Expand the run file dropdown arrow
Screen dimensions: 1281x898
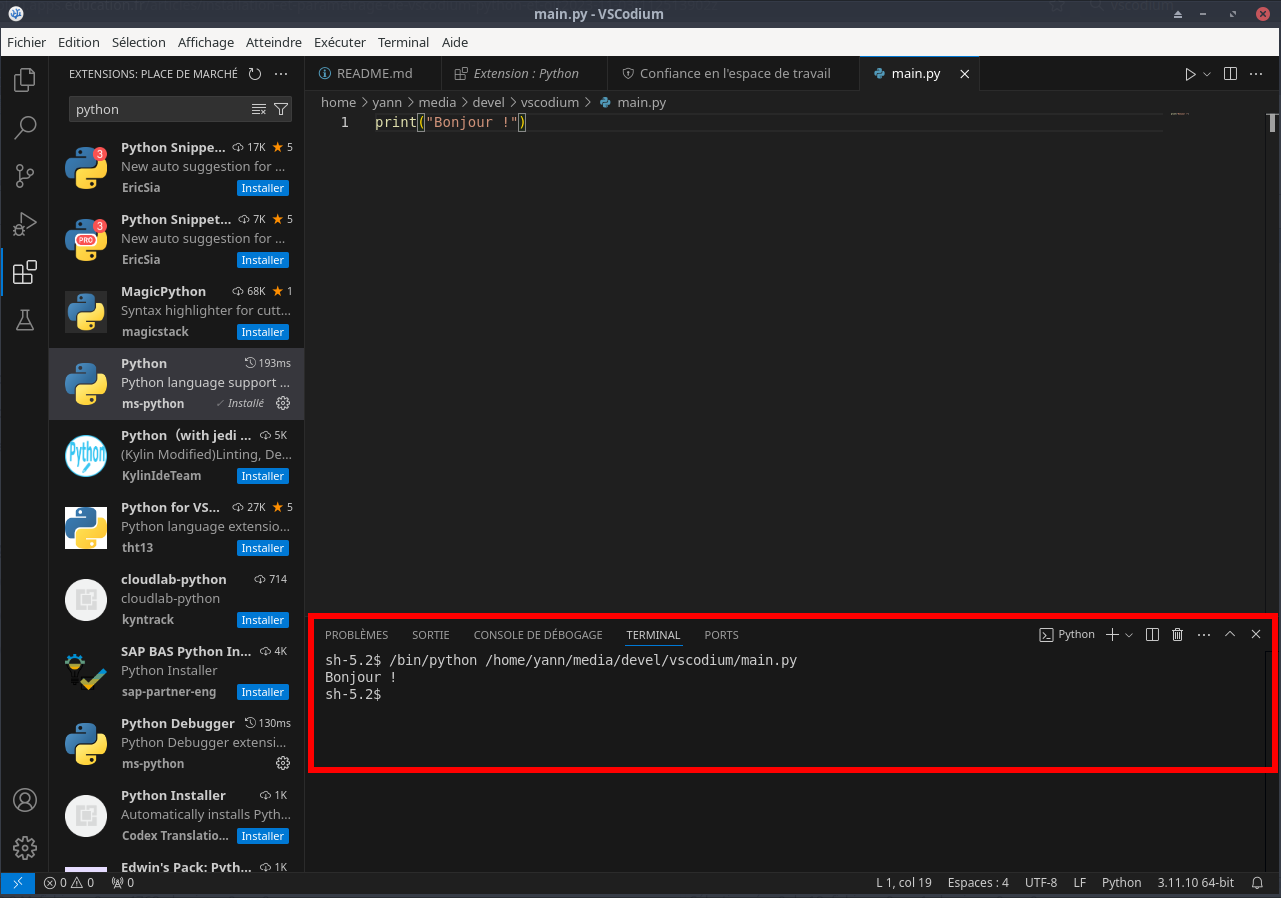click(1207, 74)
